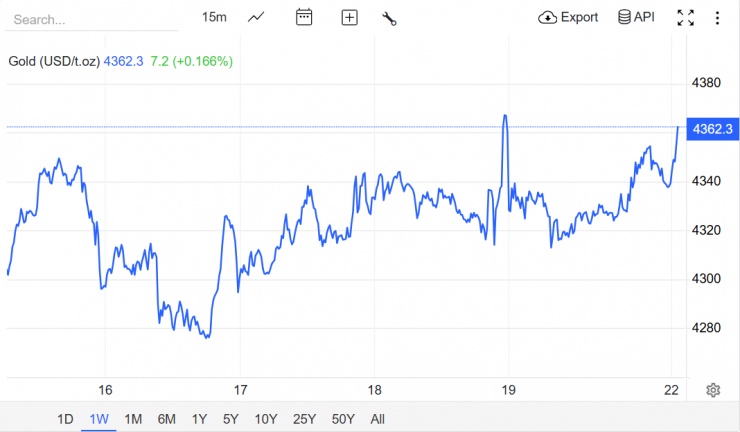Show the 5Y price history
Viewport: 740px width, 432px height.
click(x=231, y=419)
